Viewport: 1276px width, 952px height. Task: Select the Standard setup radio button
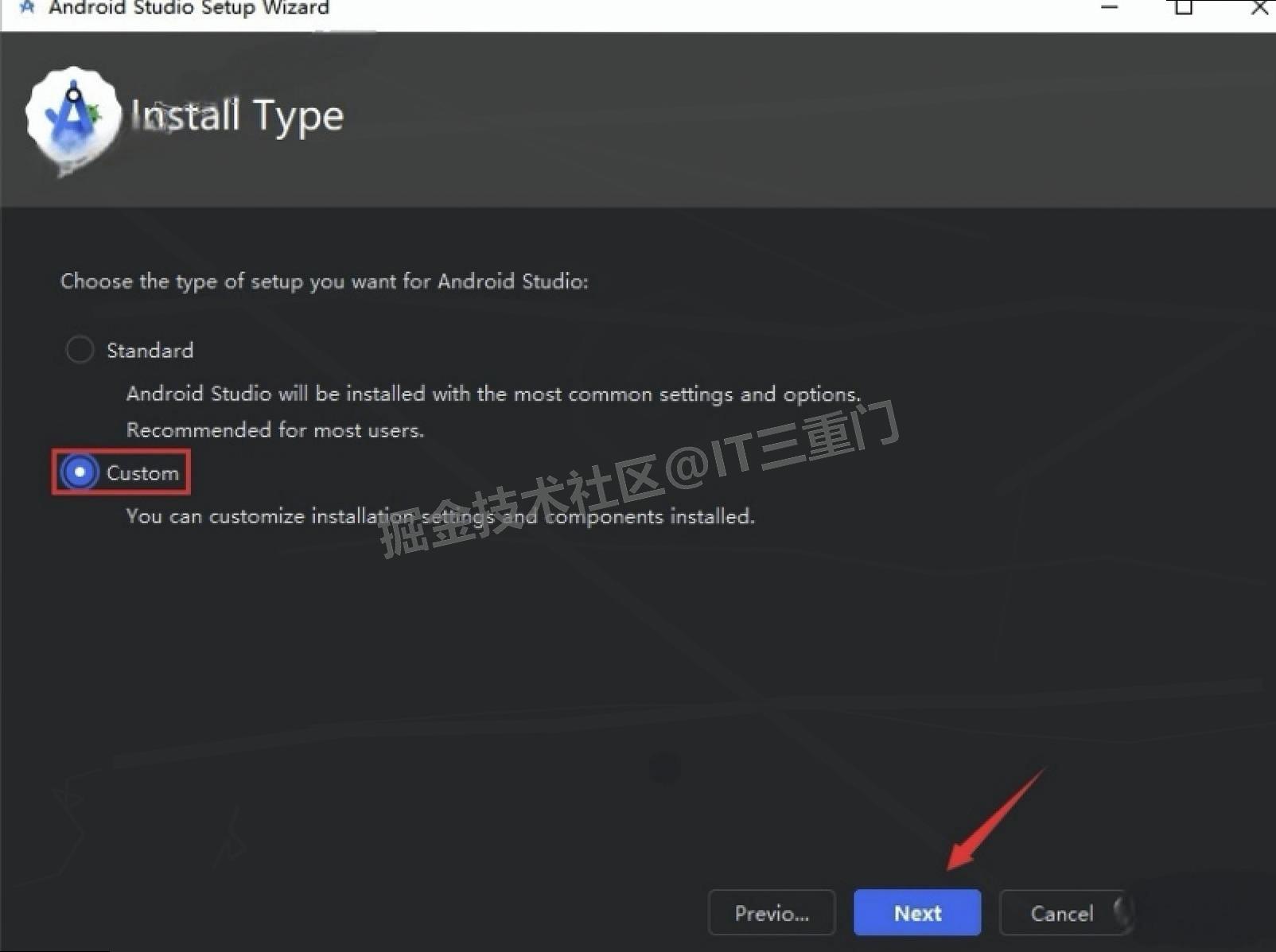tap(80, 349)
